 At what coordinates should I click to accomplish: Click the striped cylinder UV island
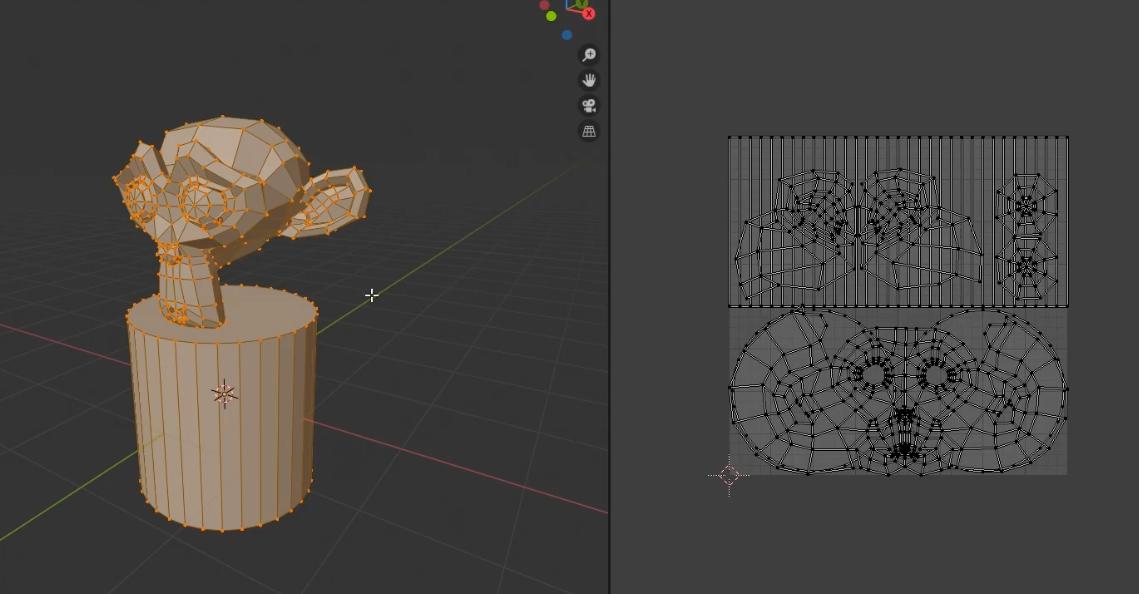pos(898,221)
